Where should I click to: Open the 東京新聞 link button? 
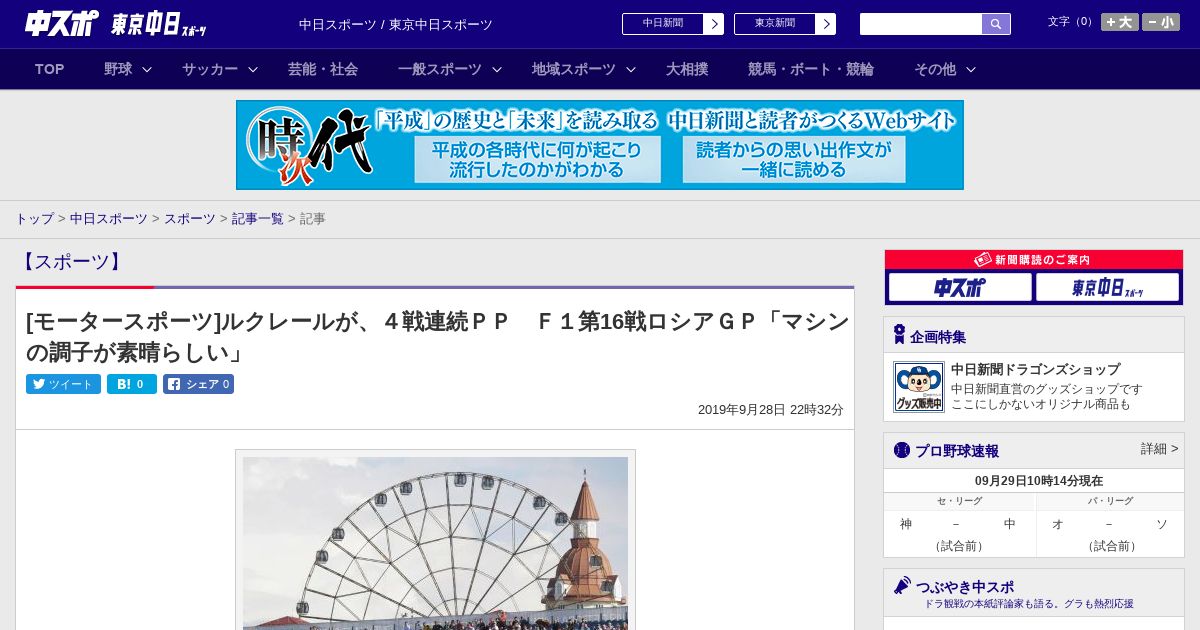tap(775, 24)
